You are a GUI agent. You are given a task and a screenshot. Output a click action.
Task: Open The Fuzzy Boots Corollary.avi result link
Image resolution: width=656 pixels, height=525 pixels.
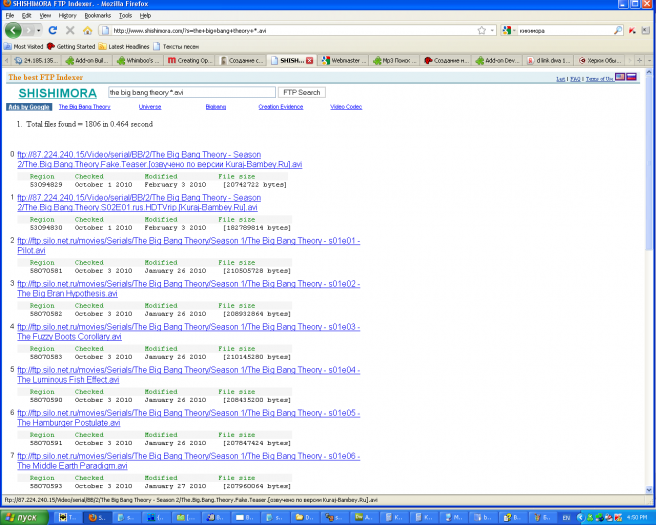188,332
